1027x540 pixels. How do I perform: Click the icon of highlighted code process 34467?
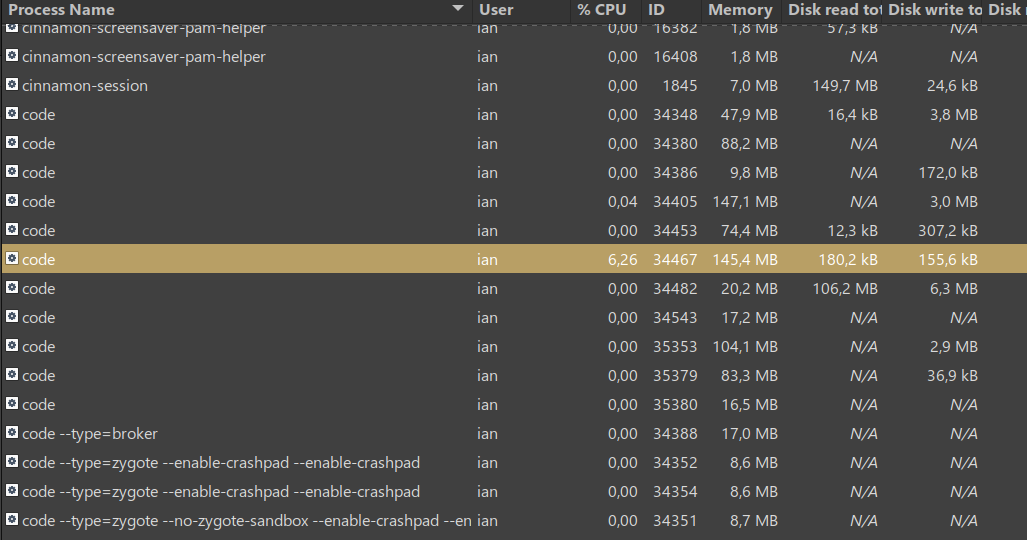click(12, 258)
